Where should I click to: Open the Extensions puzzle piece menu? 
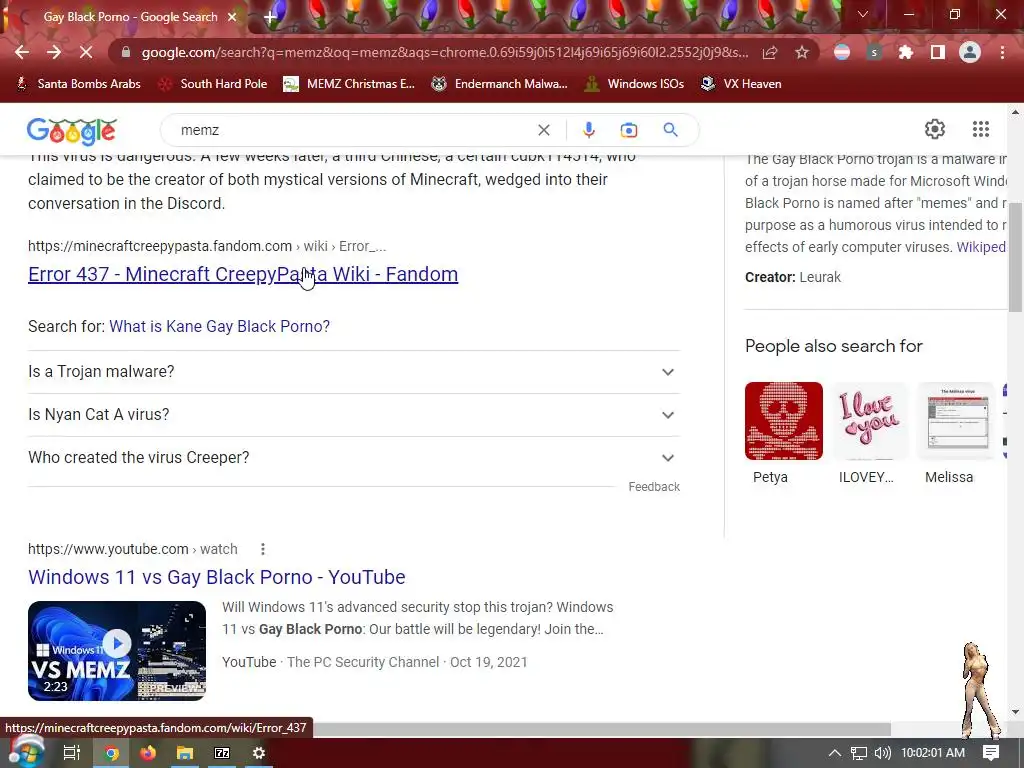906,52
